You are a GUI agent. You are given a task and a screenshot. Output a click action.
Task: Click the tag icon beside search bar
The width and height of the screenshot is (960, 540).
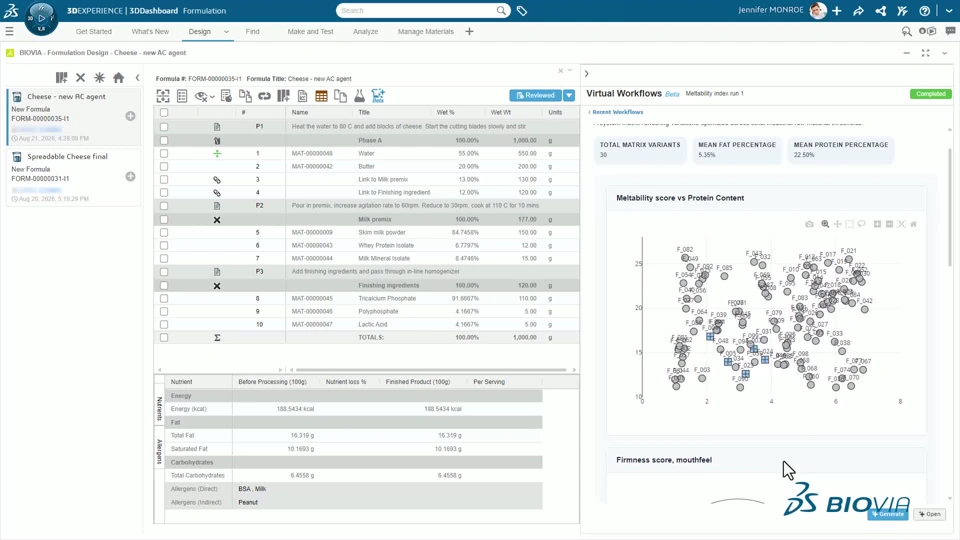pos(522,10)
